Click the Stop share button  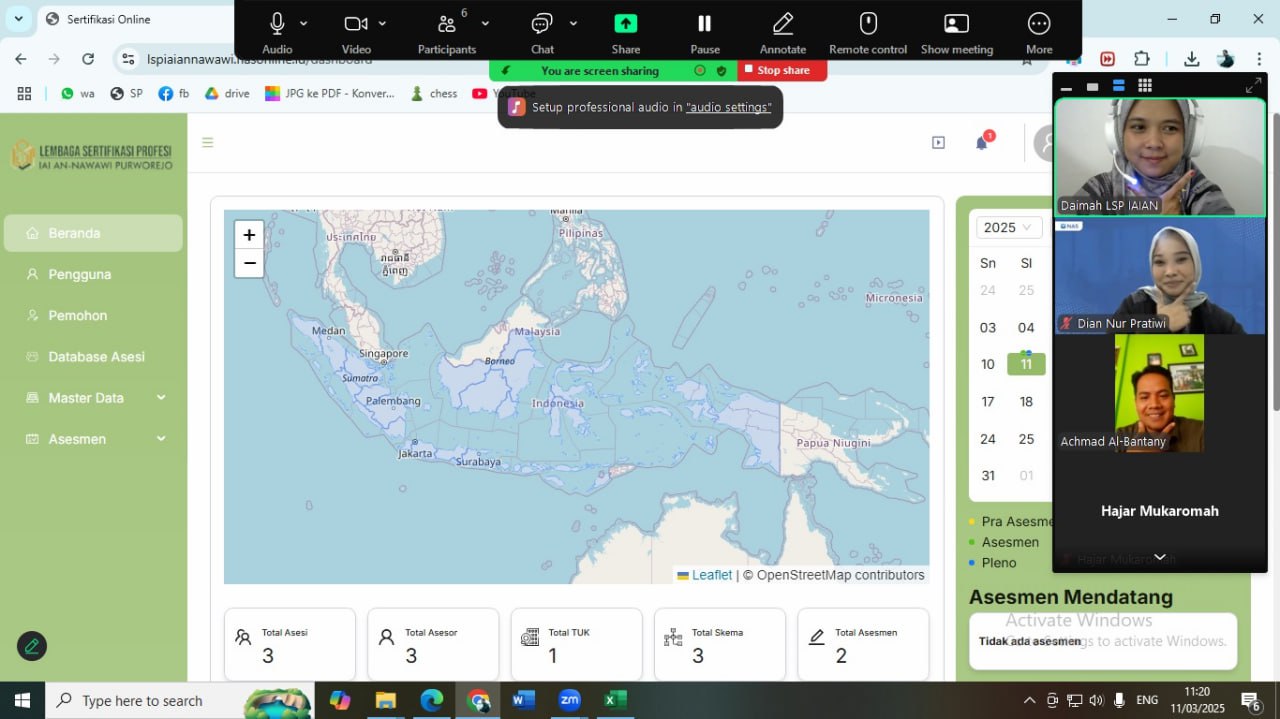(782, 71)
